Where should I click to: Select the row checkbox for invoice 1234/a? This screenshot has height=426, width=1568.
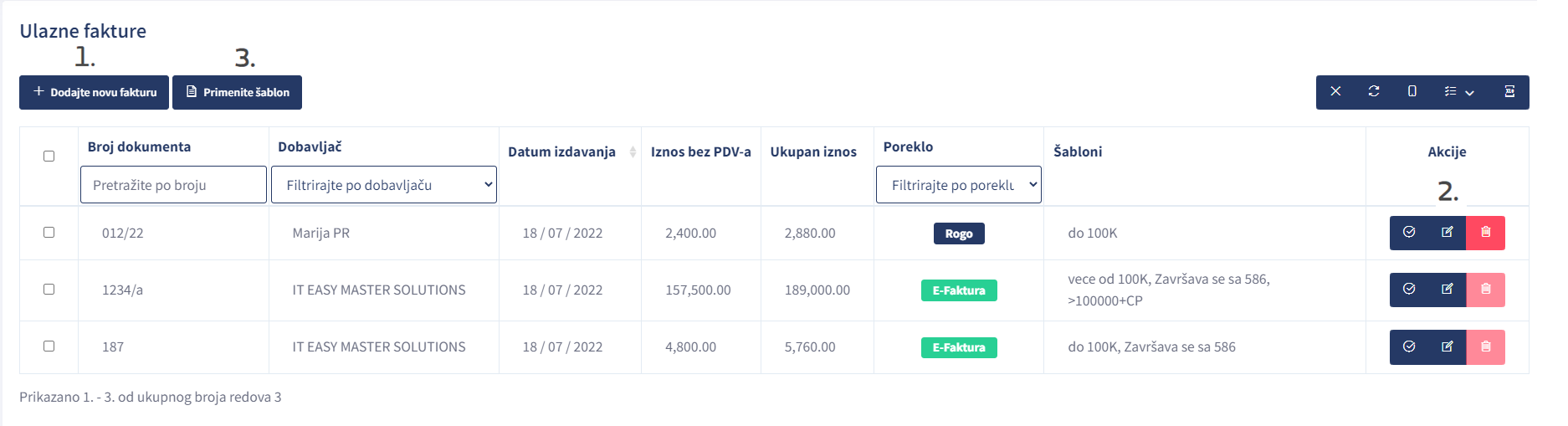pos(49,290)
